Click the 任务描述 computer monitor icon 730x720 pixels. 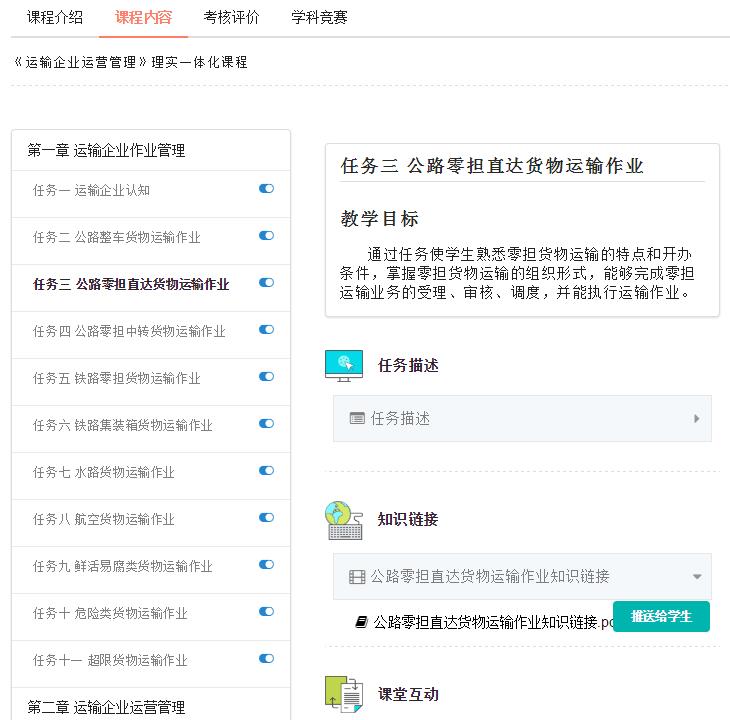[343, 365]
